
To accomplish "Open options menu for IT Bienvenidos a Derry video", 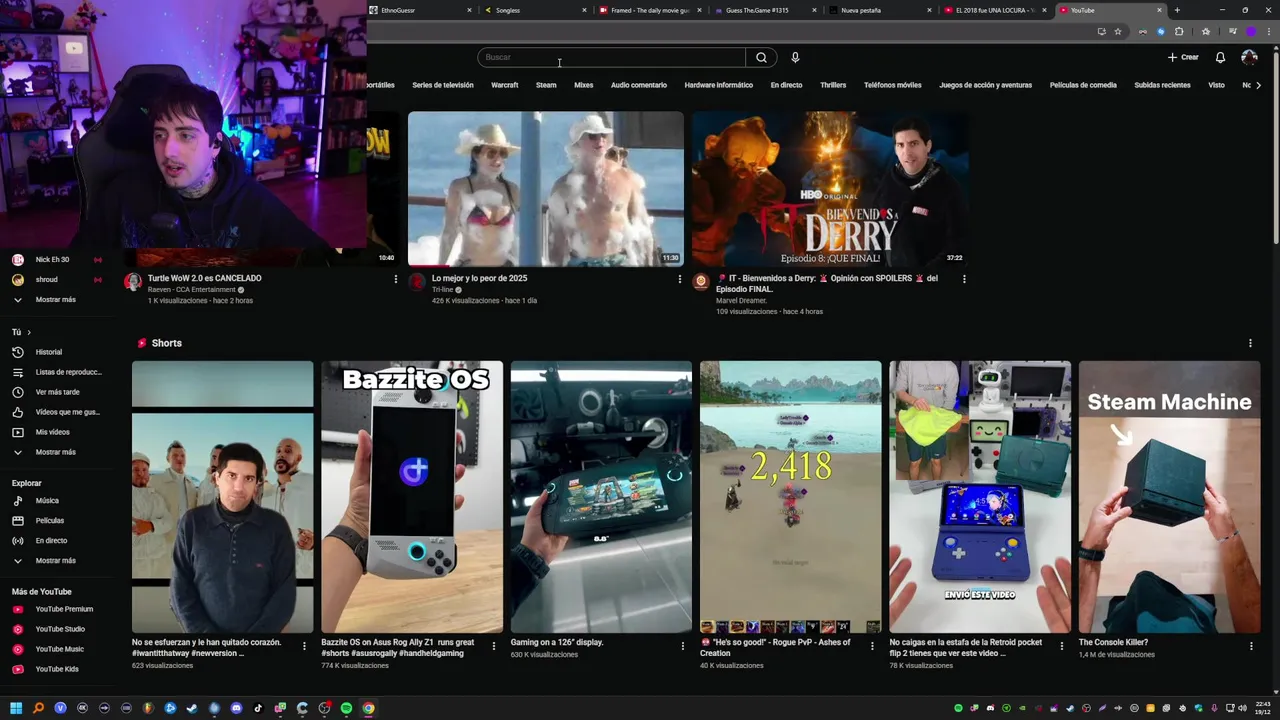I will (x=964, y=279).
